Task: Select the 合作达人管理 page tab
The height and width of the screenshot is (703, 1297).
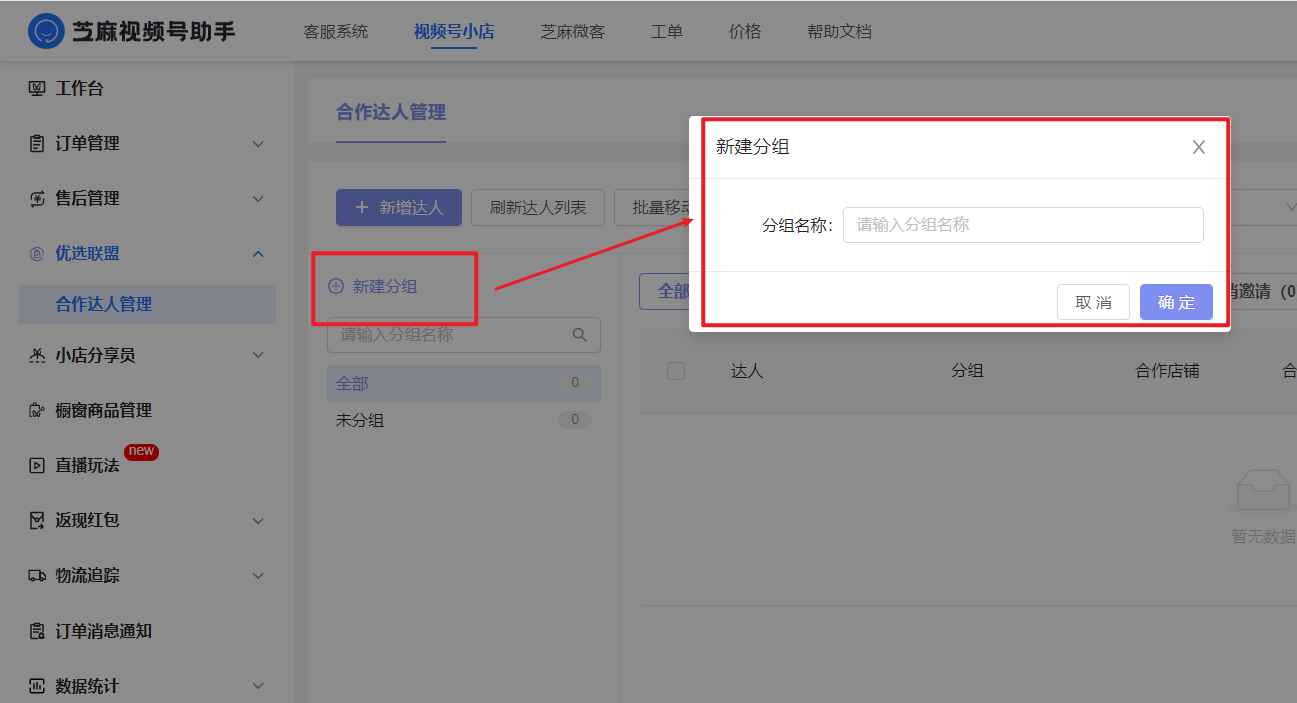Action: [x=391, y=112]
